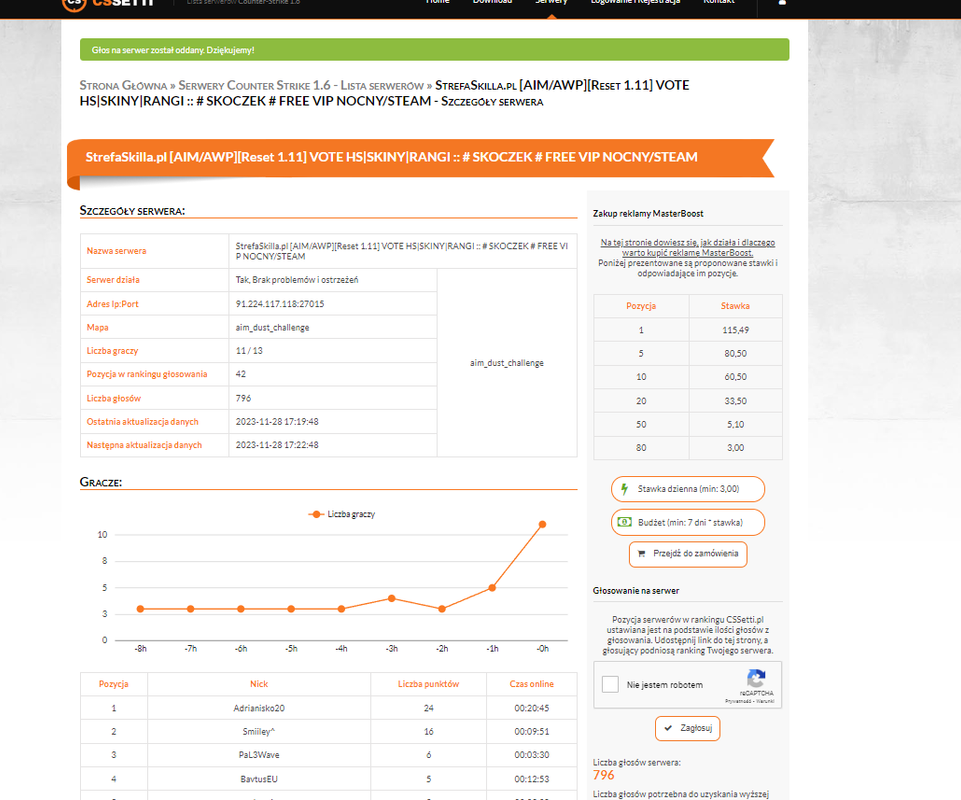The height and width of the screenshot is (800, 961).
Task: Go to Logowanie i Rejestracja
Action: point(636,2)
